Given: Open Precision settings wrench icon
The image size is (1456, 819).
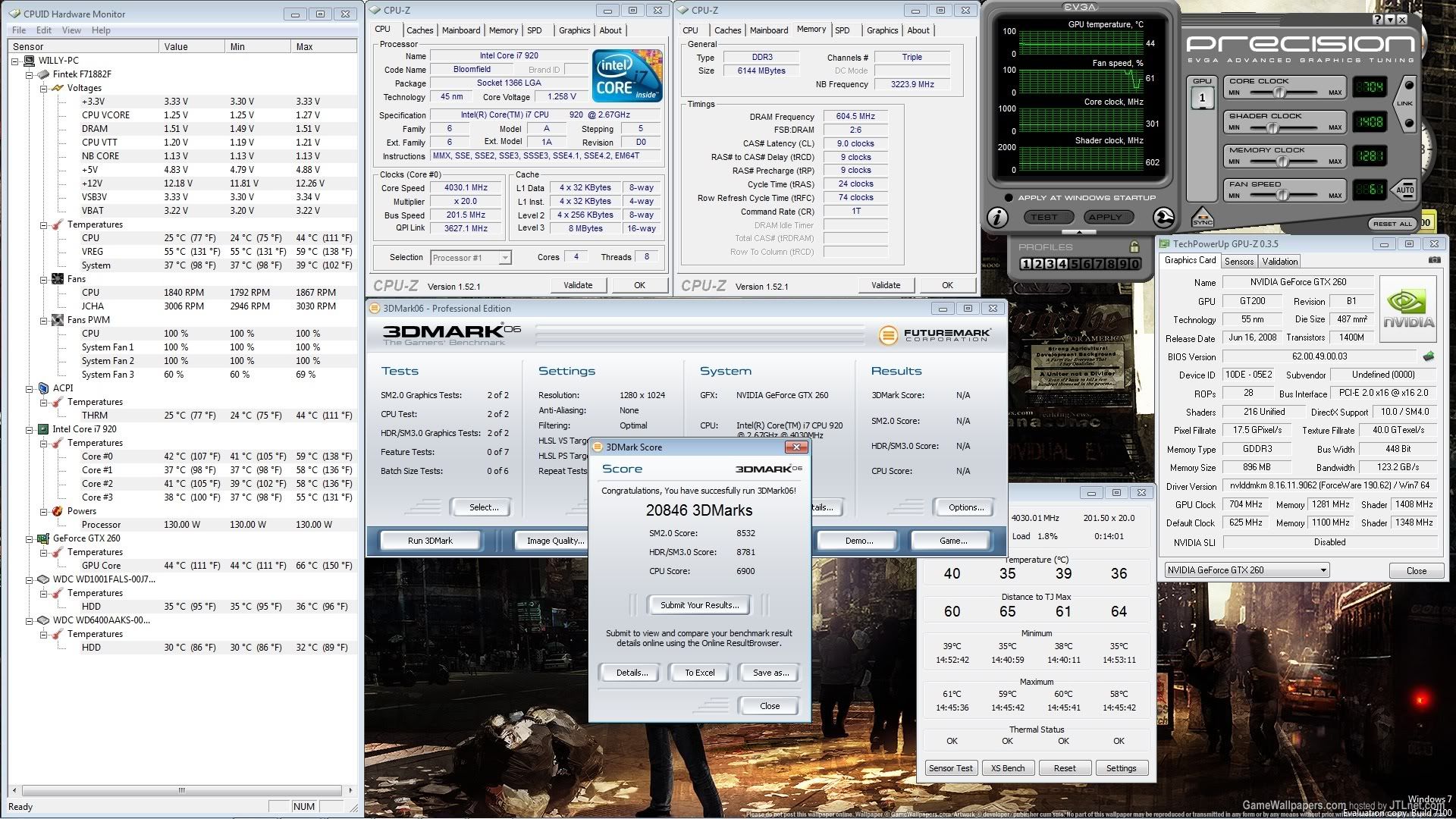Looking at the screenshot, I should click(x=1163, y=218).
